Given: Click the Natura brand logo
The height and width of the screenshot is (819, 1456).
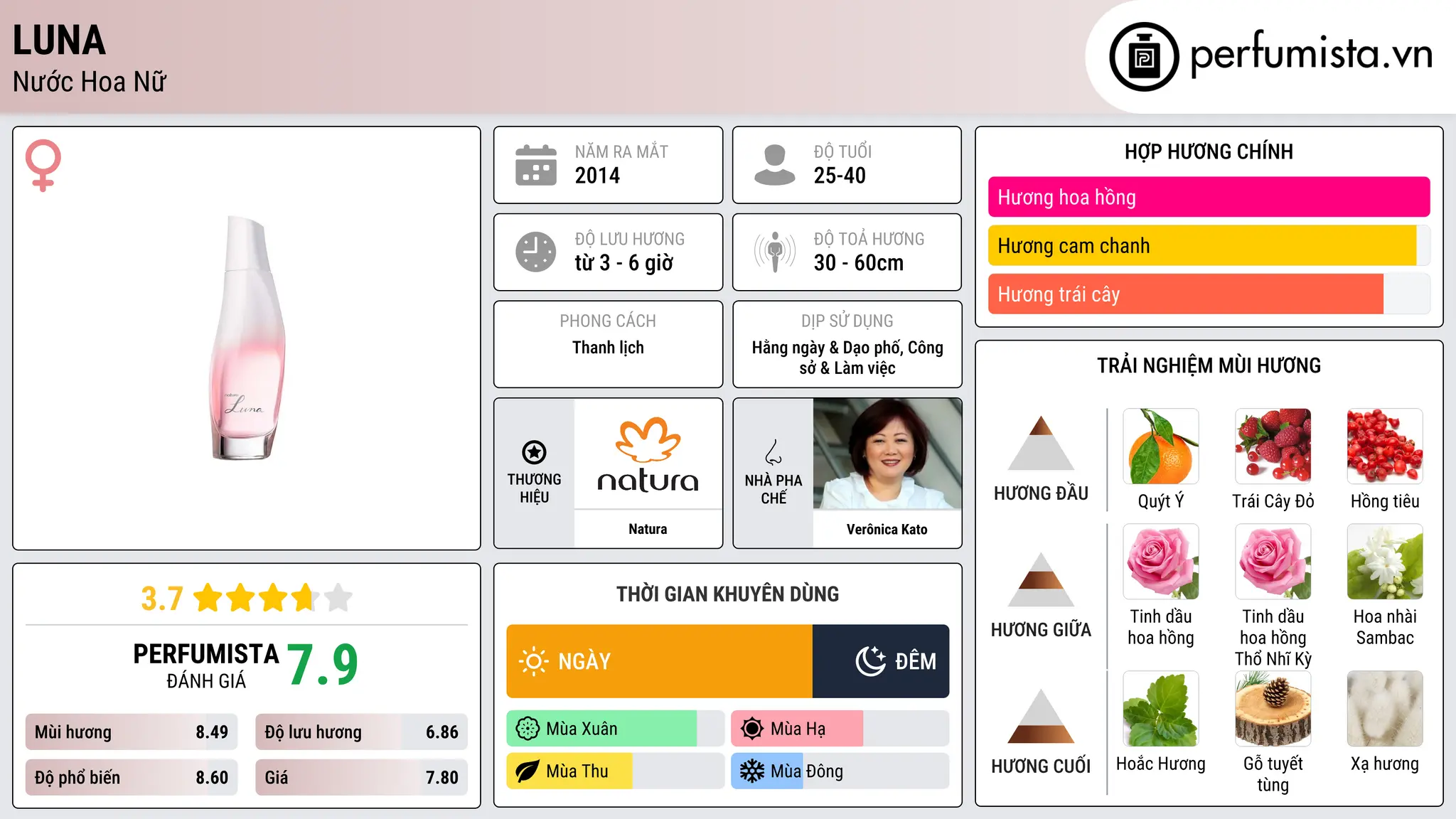Looking at the screenshot, I should (x=648, y=455).
